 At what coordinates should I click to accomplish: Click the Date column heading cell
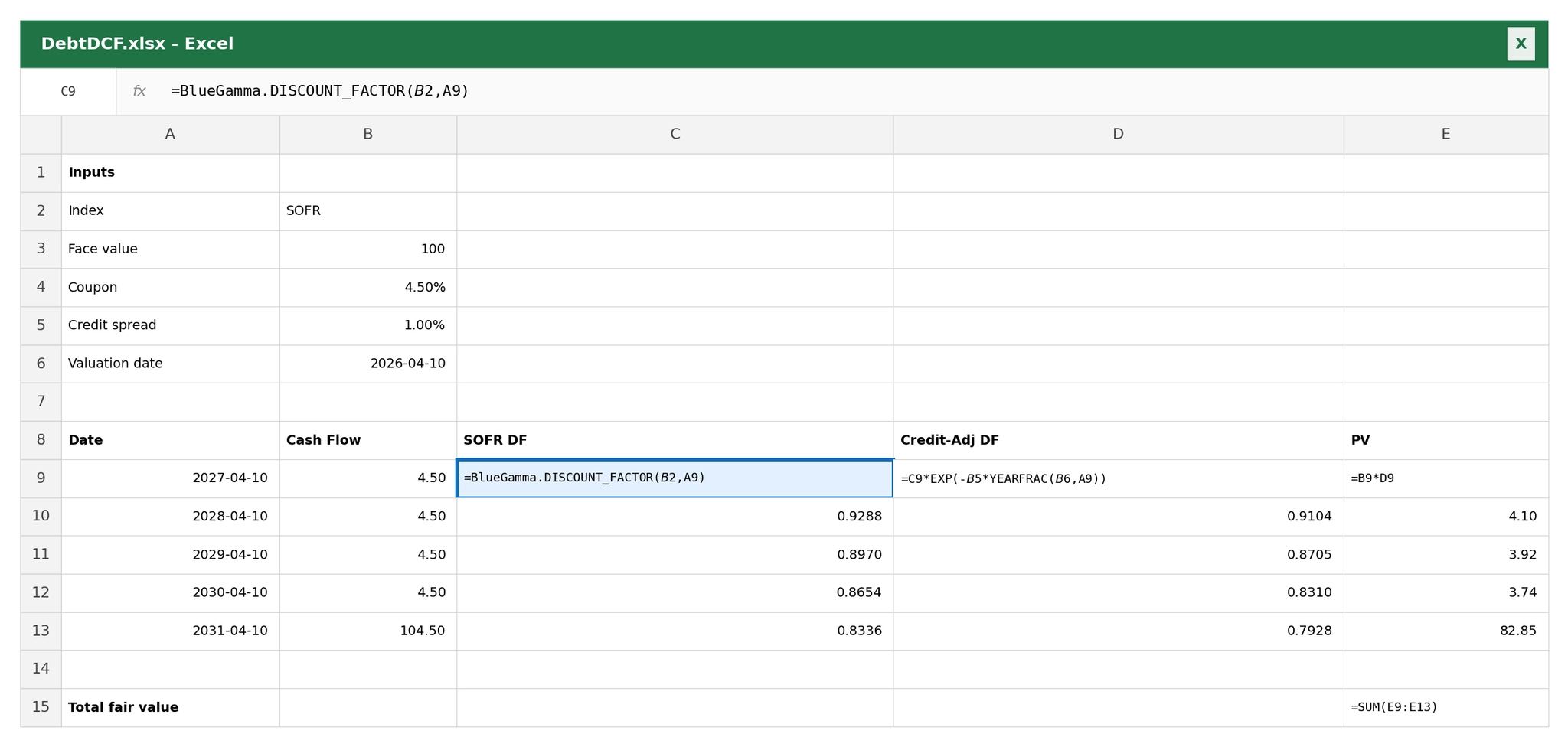170,440
